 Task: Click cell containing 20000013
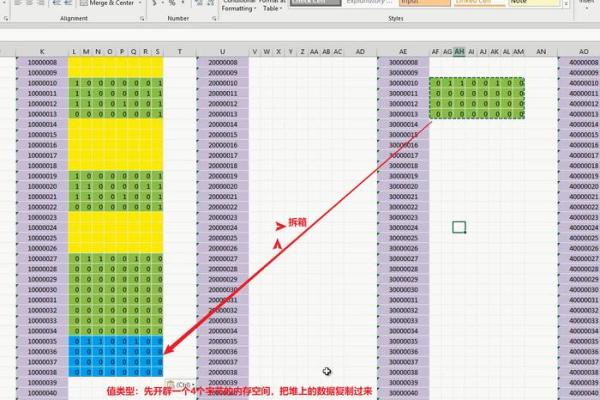pyautogui.click(x=223, y=114)
